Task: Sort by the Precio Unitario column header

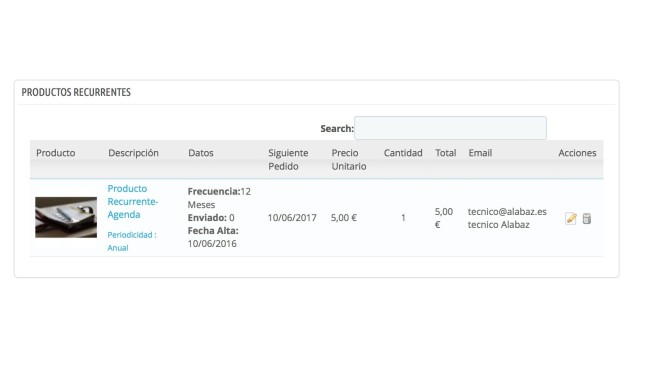Action: (x=349, y=160)
